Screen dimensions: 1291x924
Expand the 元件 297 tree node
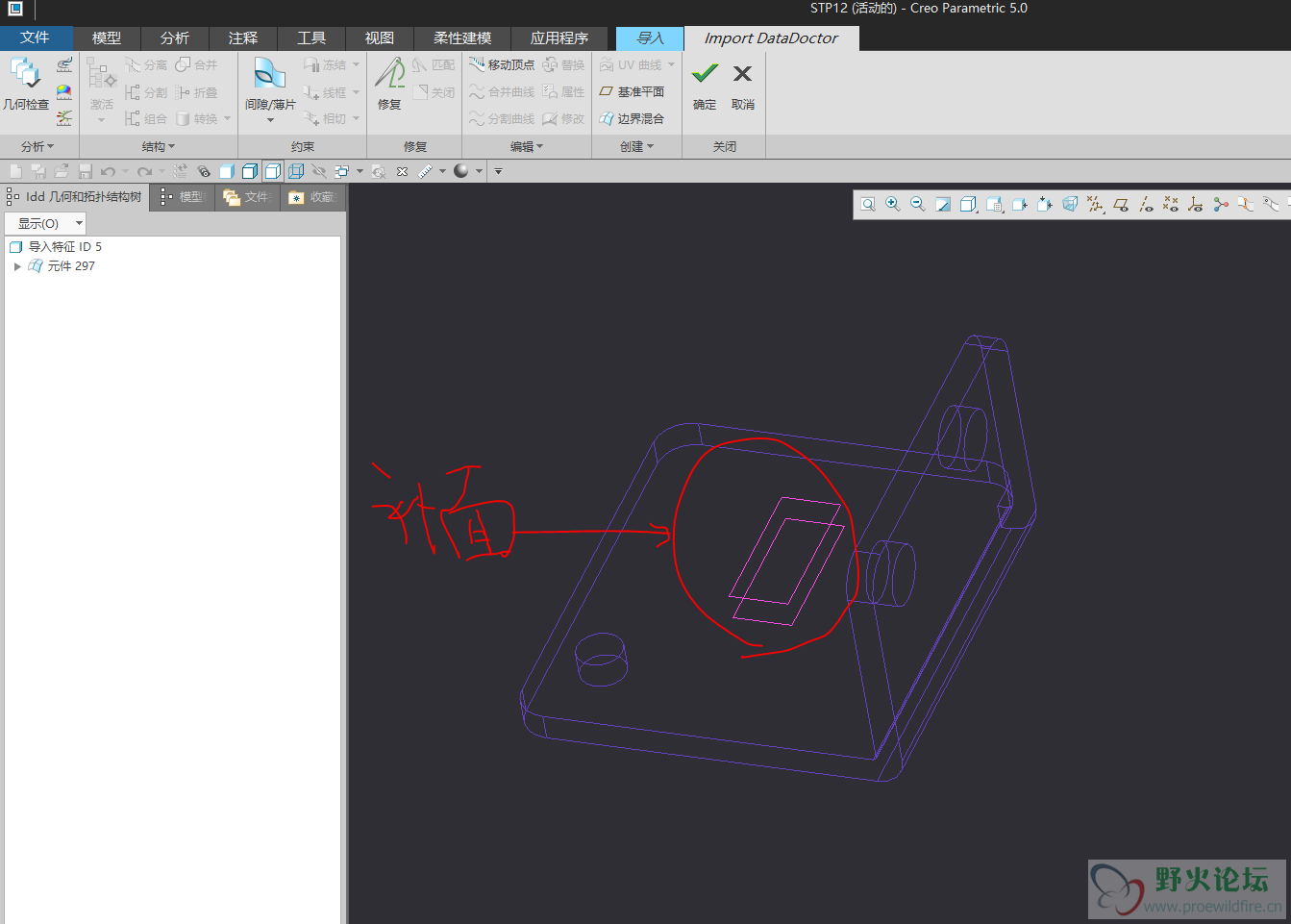coord(17,266)
